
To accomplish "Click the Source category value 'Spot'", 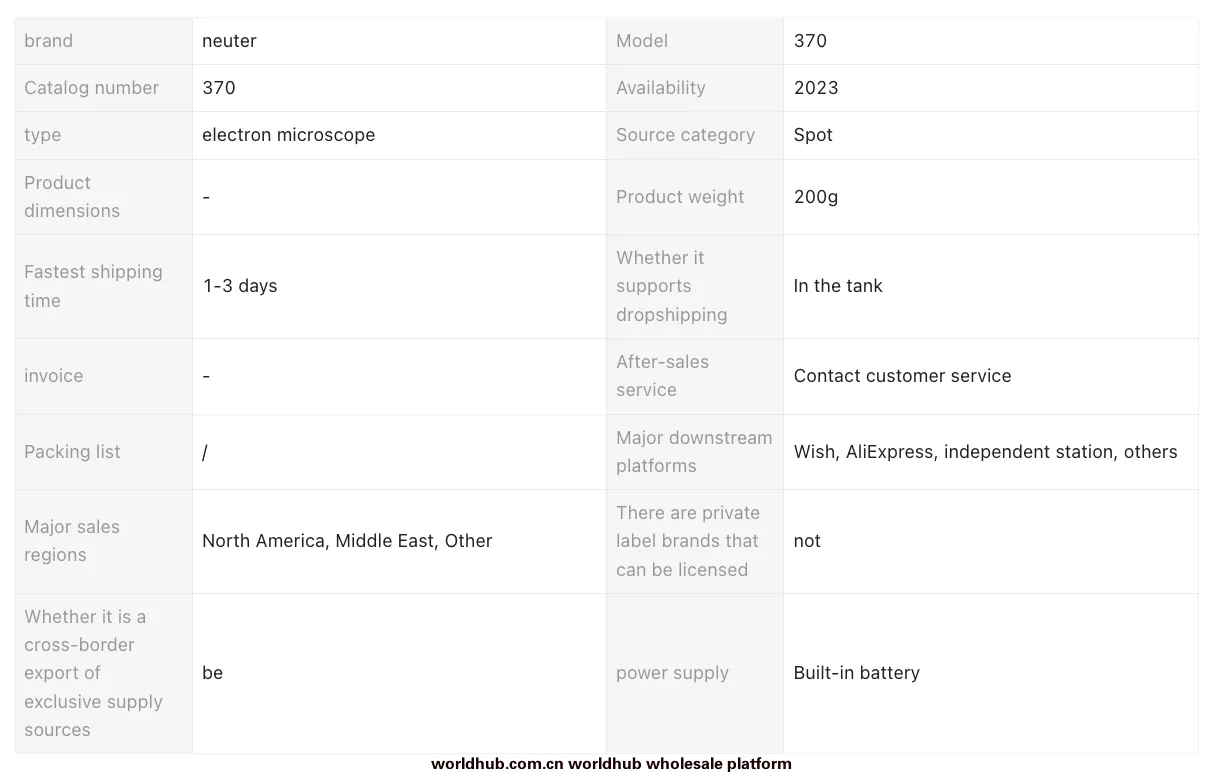I will (813, 135).
